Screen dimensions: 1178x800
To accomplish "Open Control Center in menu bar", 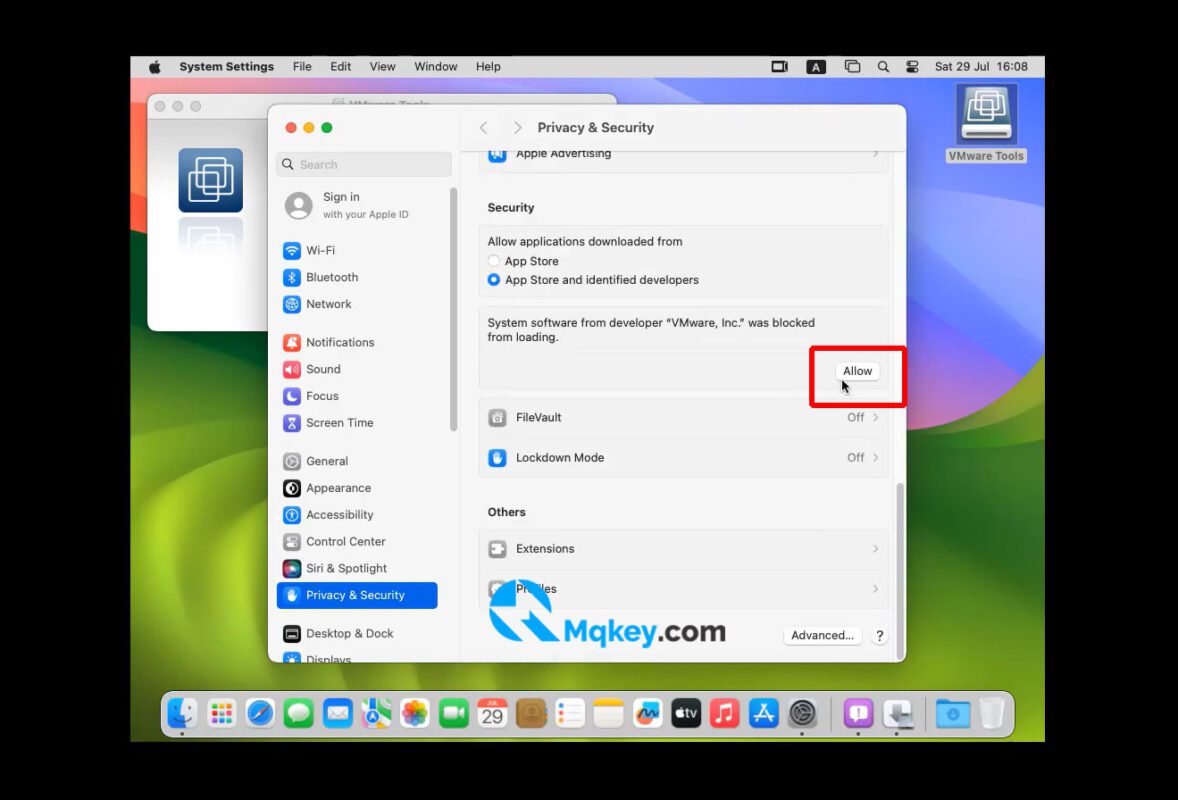I will 912,67.
